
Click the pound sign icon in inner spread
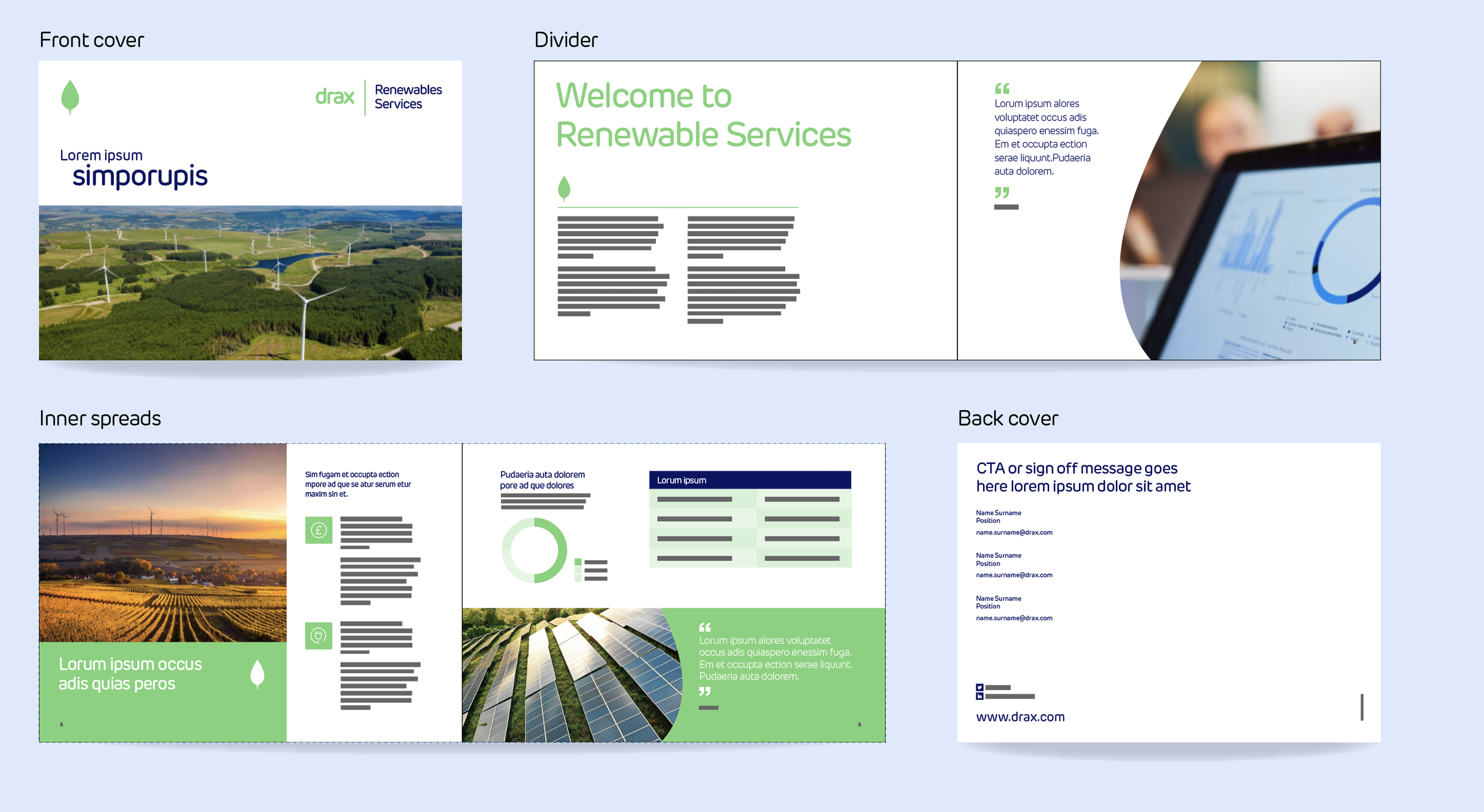[319, 530]
